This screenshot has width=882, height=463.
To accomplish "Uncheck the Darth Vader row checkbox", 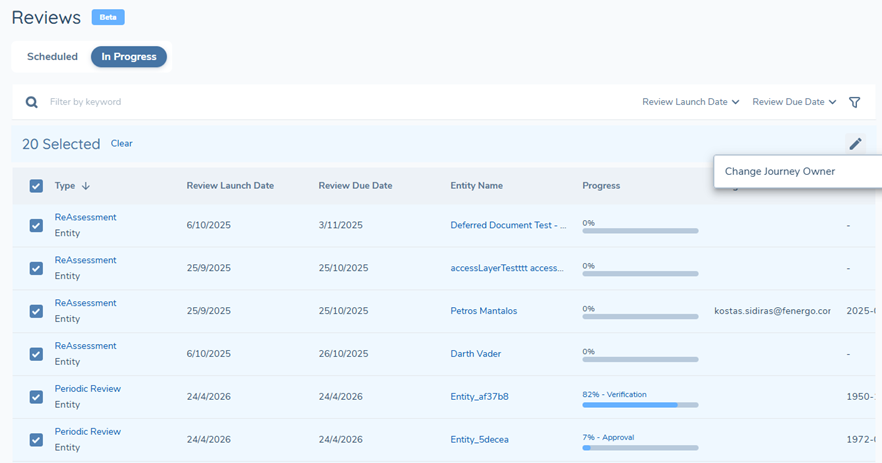I will [x=36, y=354].
